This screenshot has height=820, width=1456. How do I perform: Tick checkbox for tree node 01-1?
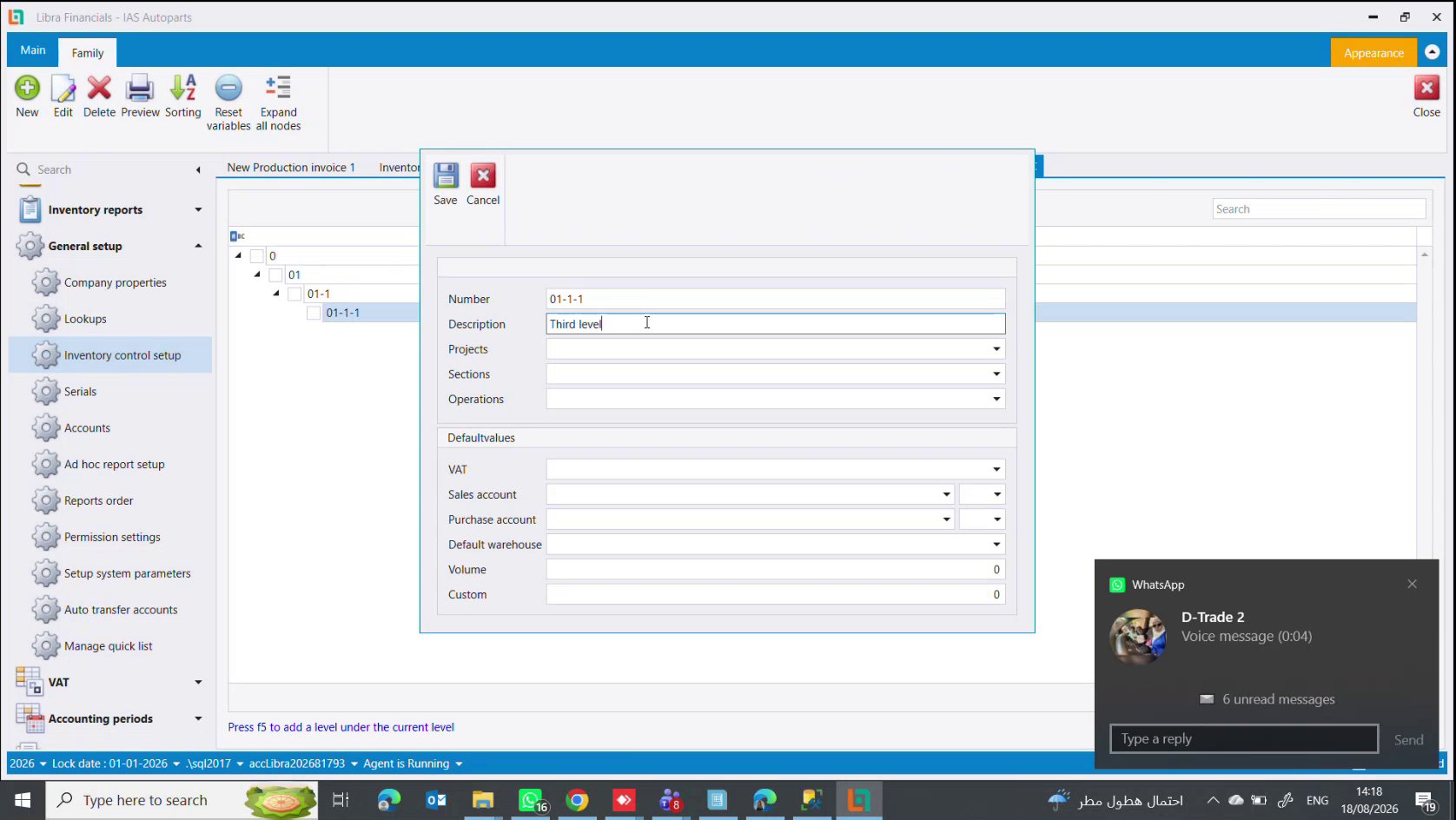[x=295, y=294]
